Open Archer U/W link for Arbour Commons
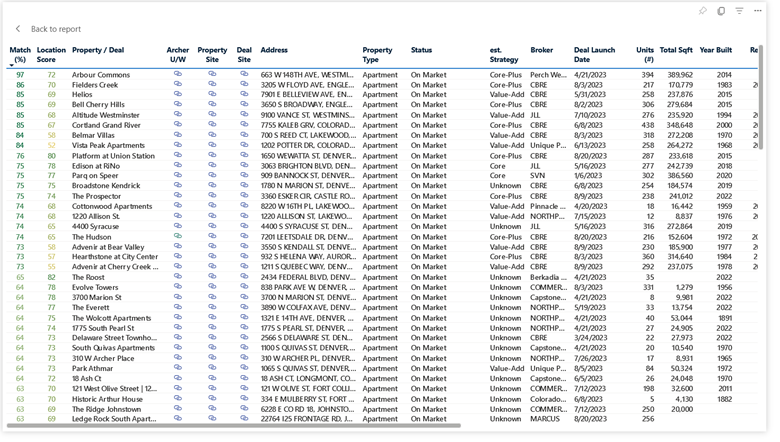This screenshot has height=442, width=780. pos(178,74)
